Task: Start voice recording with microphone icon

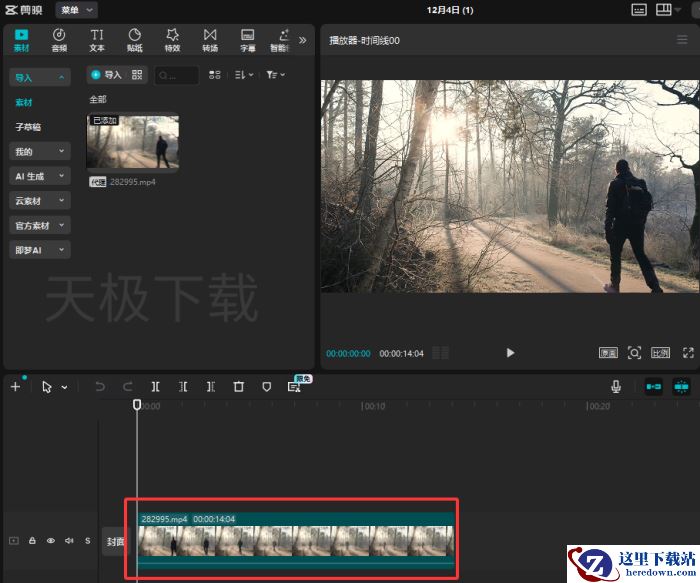Action: click(x=616, y=387)
